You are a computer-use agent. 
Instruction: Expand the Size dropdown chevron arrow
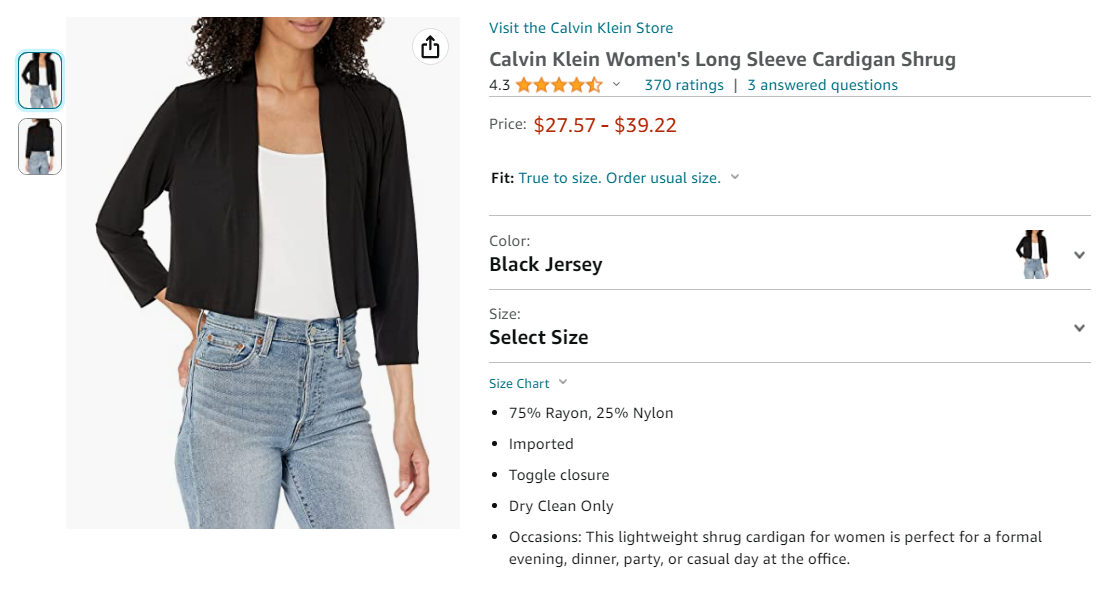click(1079, 328)
